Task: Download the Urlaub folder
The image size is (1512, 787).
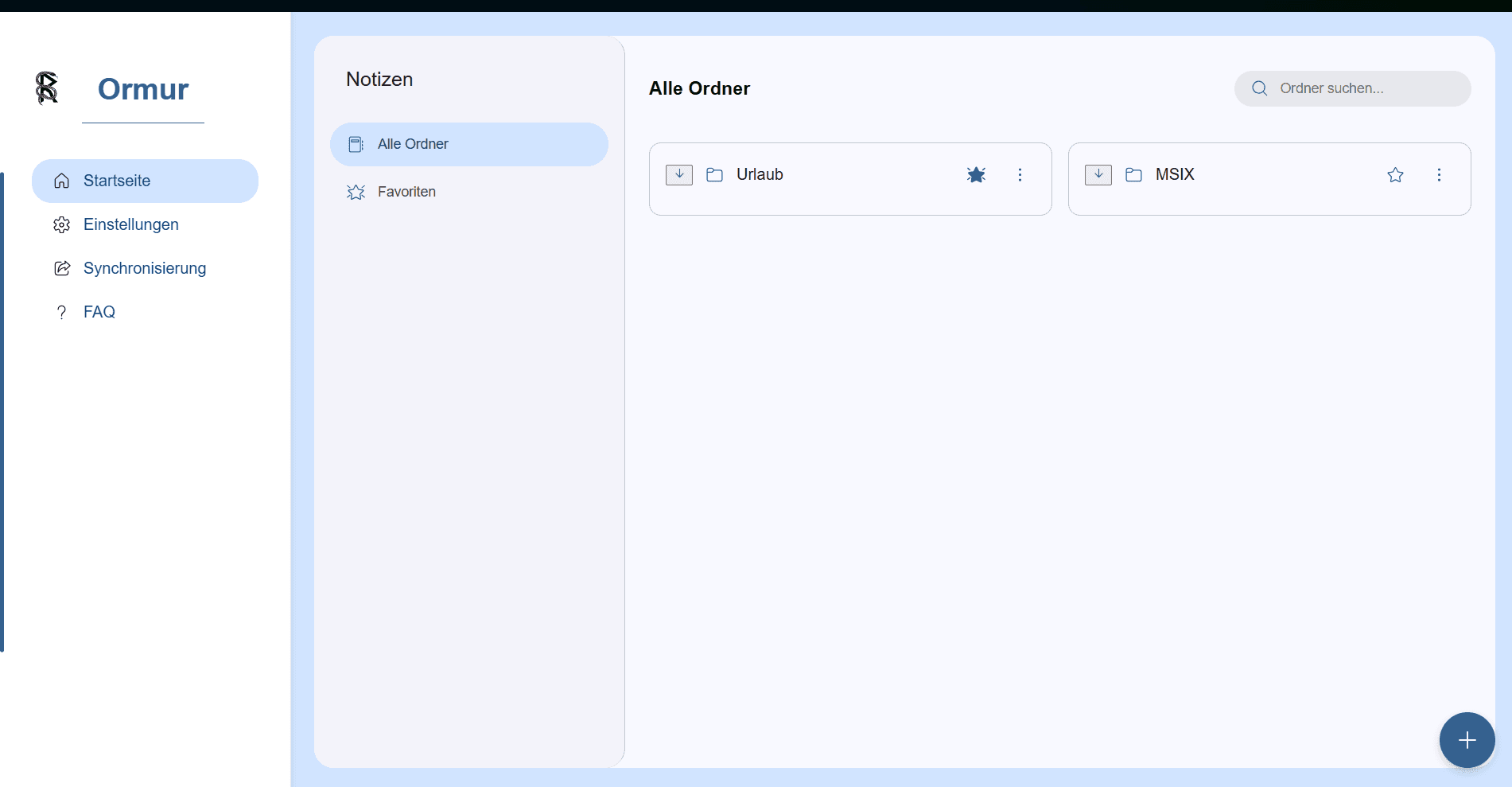Action: point(679,174)
